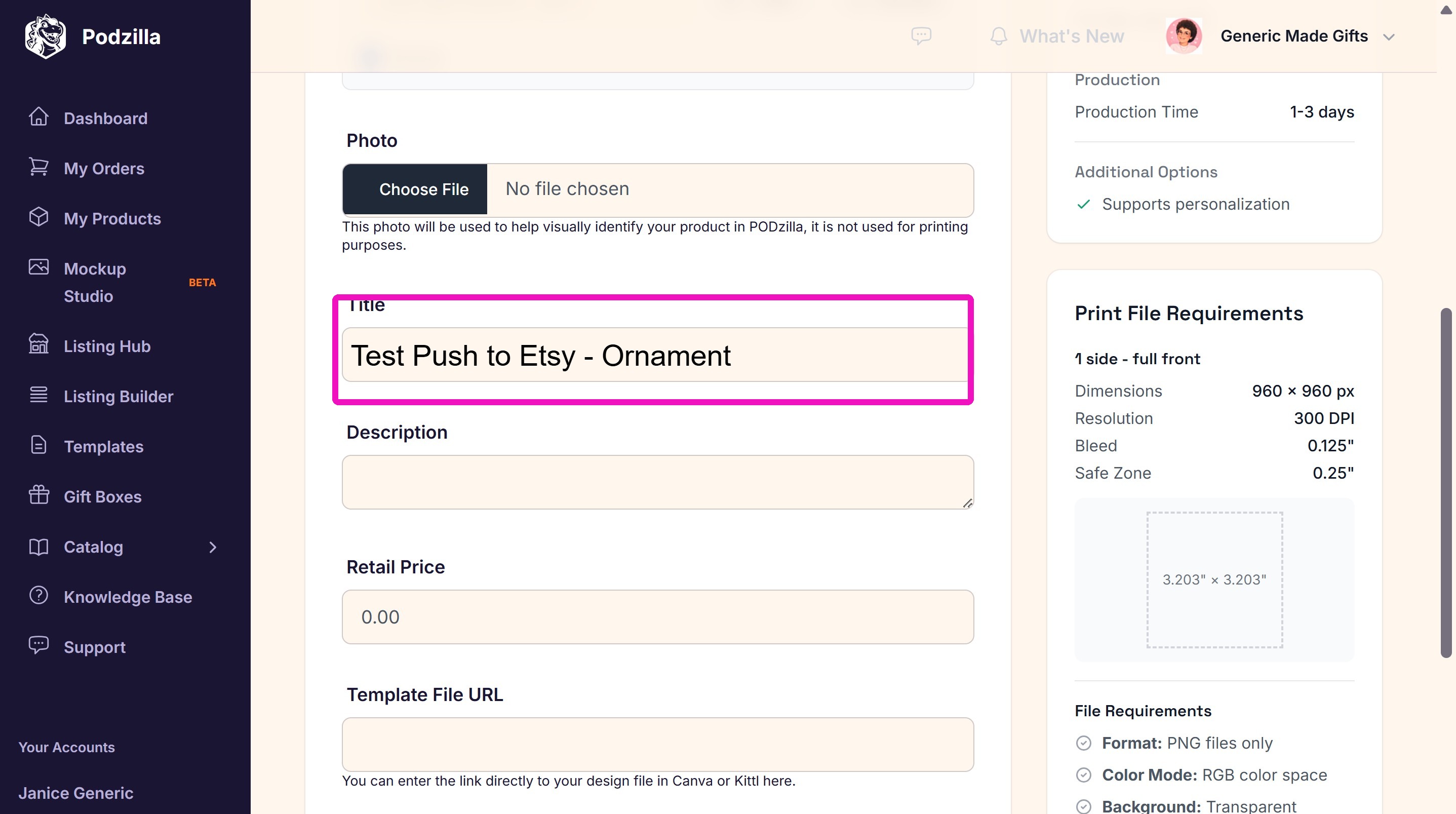Open Listing Hub via the storefront icon
Image resolution: width=1456 pixels, height=814 pixels.
click(38, 344)
